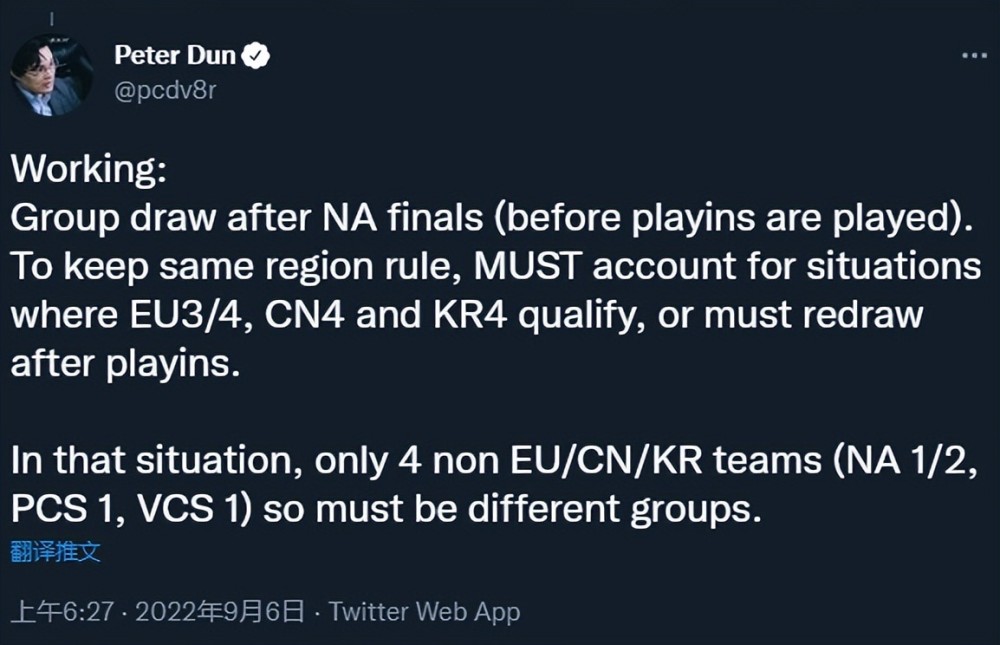Click the Peter Dun display name
This screenshot has height=645, width=1000.
click(174, 56)
